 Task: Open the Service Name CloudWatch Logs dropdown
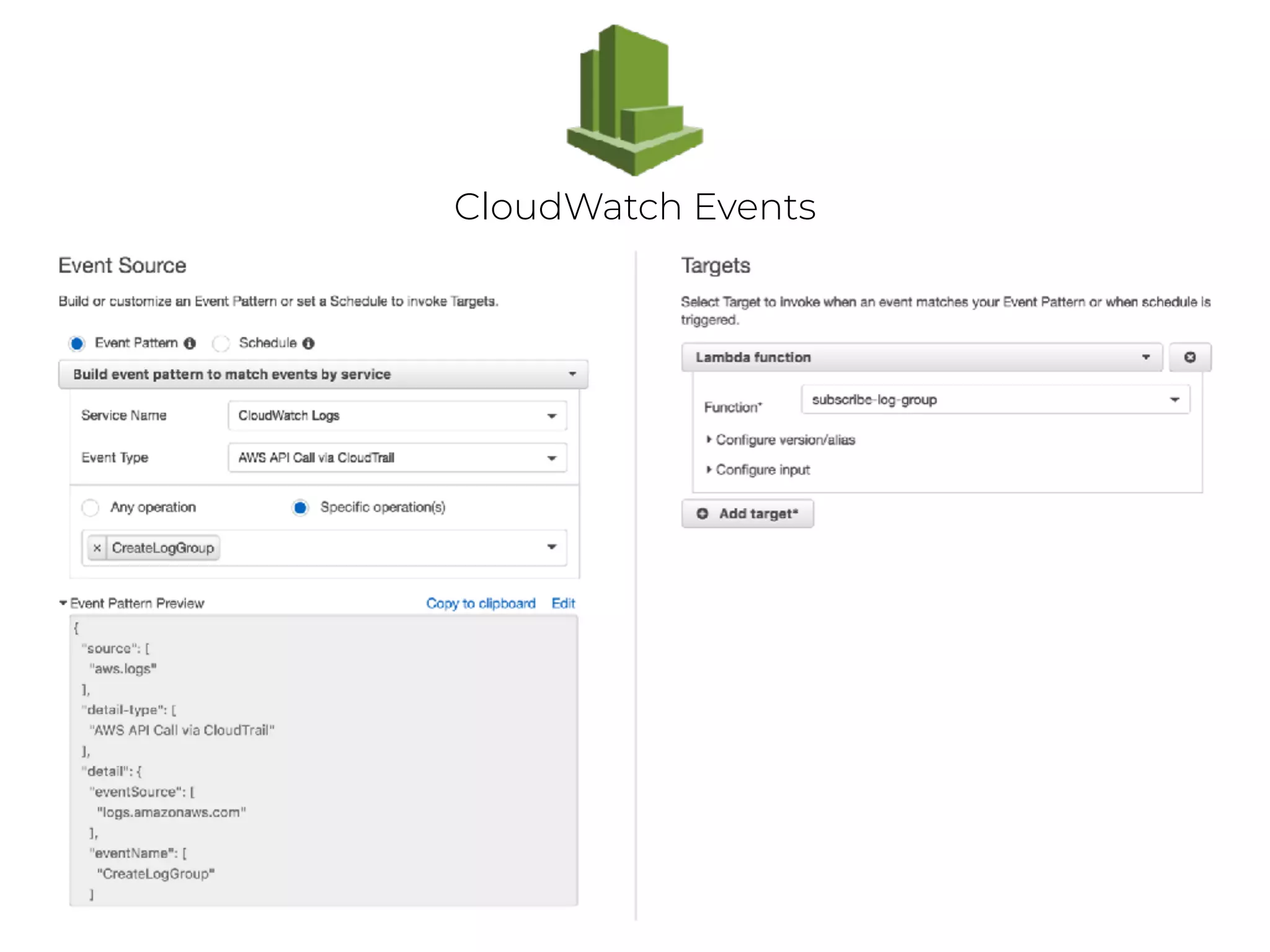pyautogui.click(x=397, y=416)
